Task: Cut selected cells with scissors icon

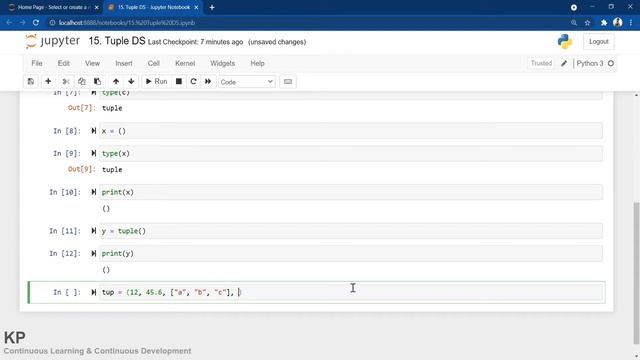Action: point(66,82)
